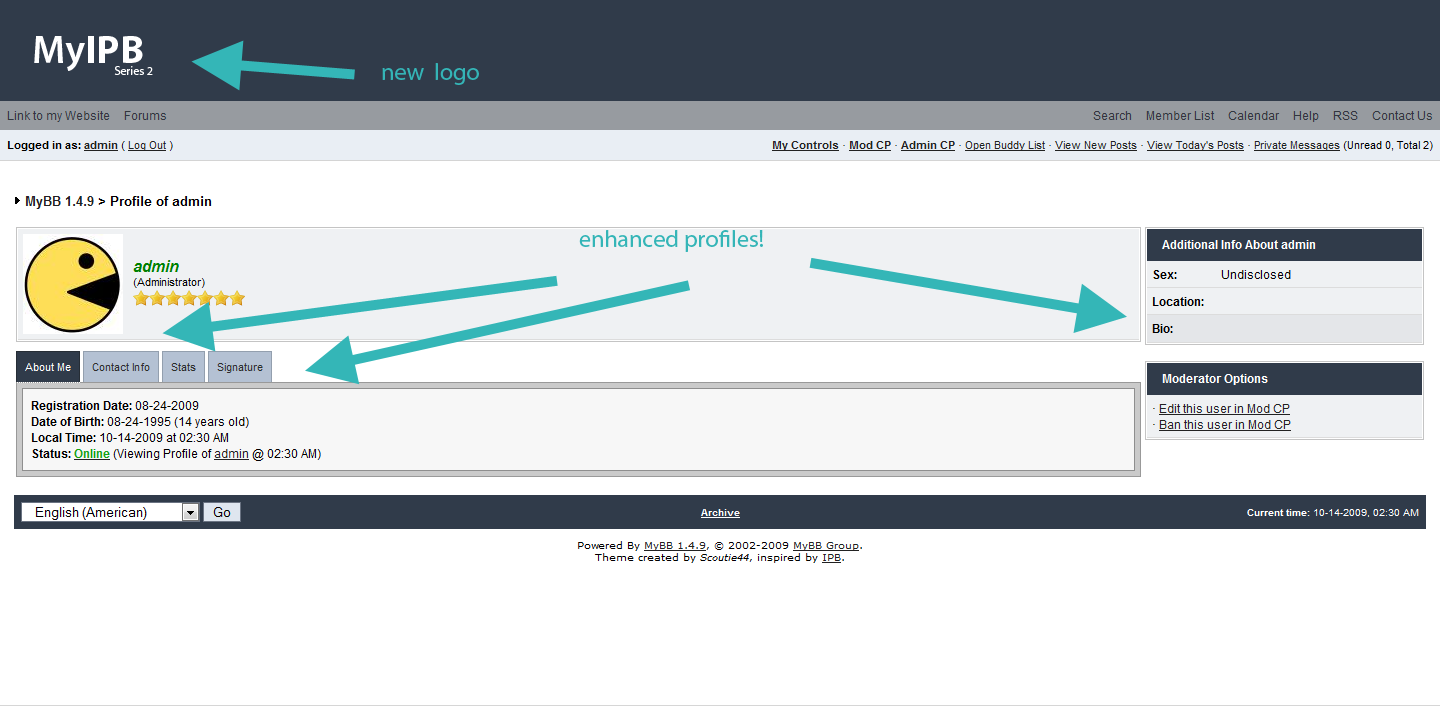The width and height of the screenshot is (1440, 706).
Task: Click the admin user star rating
Action: click(189, 298)
